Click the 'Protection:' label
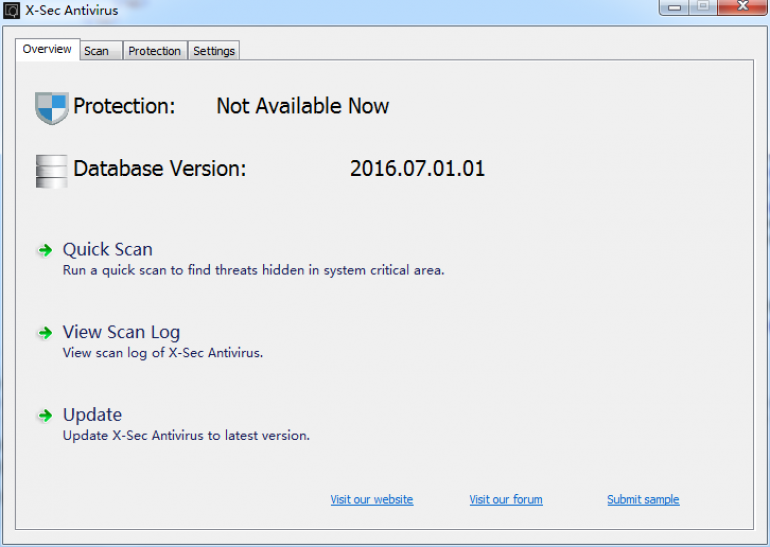The image size is (770, 547). pyautogui.click(x=124, y=106)
